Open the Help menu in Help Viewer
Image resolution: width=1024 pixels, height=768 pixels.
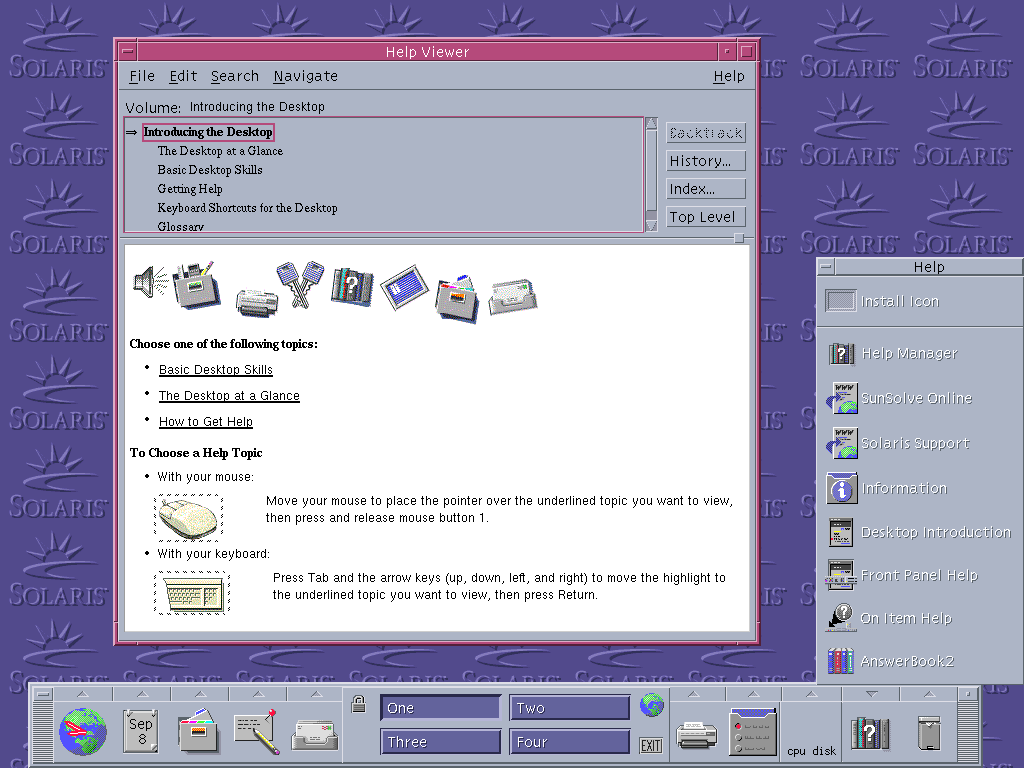pyautogui.click(x=729, y=76)
